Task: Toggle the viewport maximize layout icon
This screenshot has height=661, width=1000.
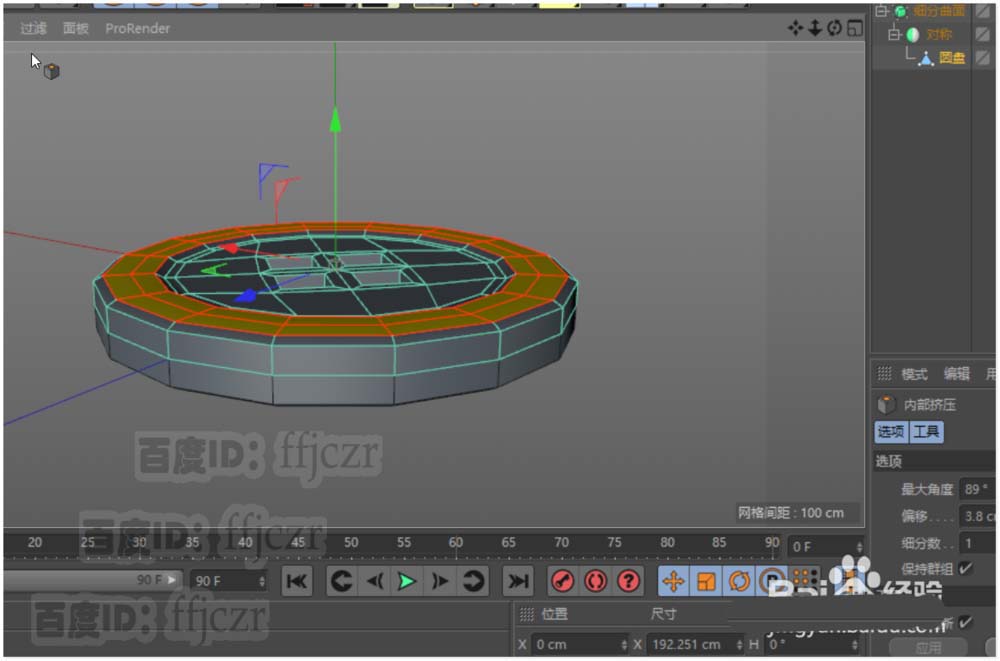Action: tap(854, 28)
